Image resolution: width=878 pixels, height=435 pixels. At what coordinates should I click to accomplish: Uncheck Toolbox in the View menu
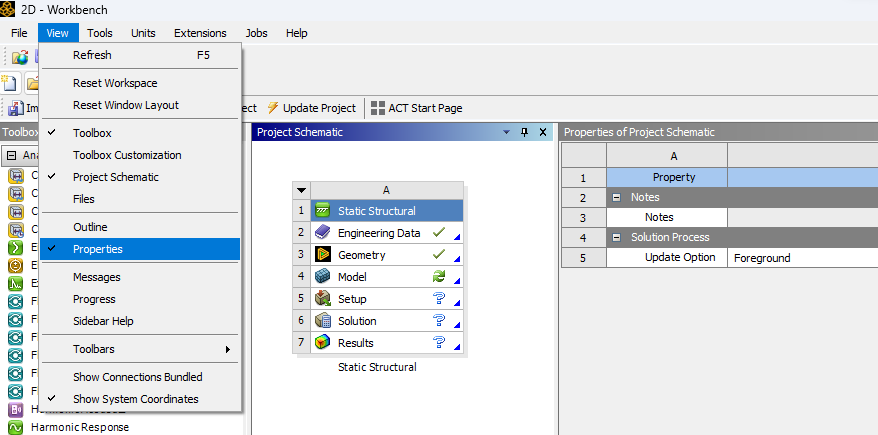pyautogui.click(x=92, y=133)
